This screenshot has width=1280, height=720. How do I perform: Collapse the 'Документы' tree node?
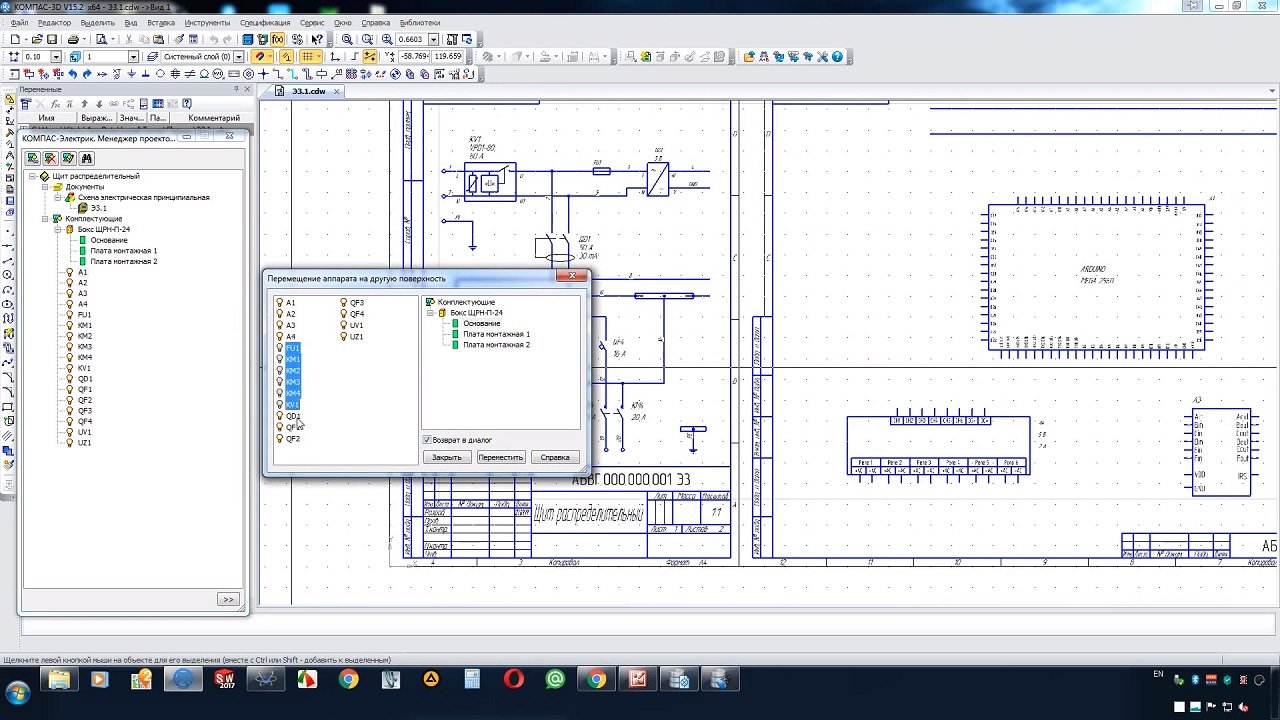pyautogui.click(x=45, y=187)
